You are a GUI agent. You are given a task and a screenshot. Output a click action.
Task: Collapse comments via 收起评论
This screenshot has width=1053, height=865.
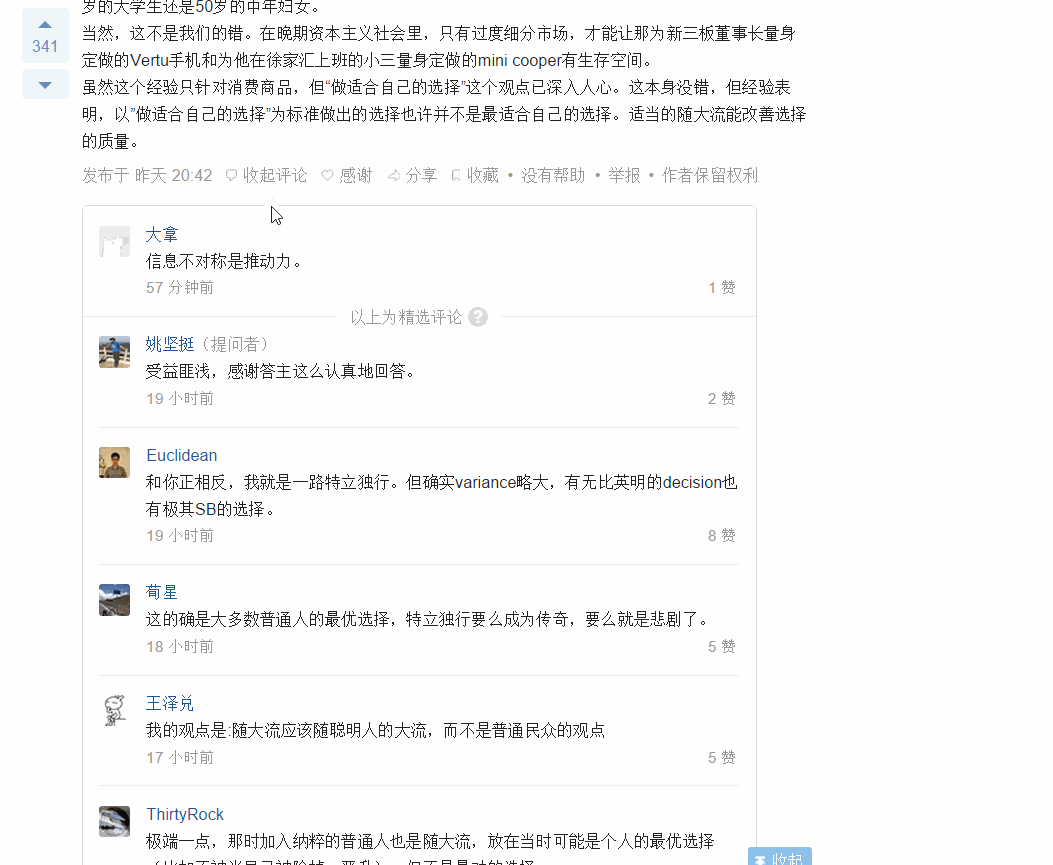point(267,175)
